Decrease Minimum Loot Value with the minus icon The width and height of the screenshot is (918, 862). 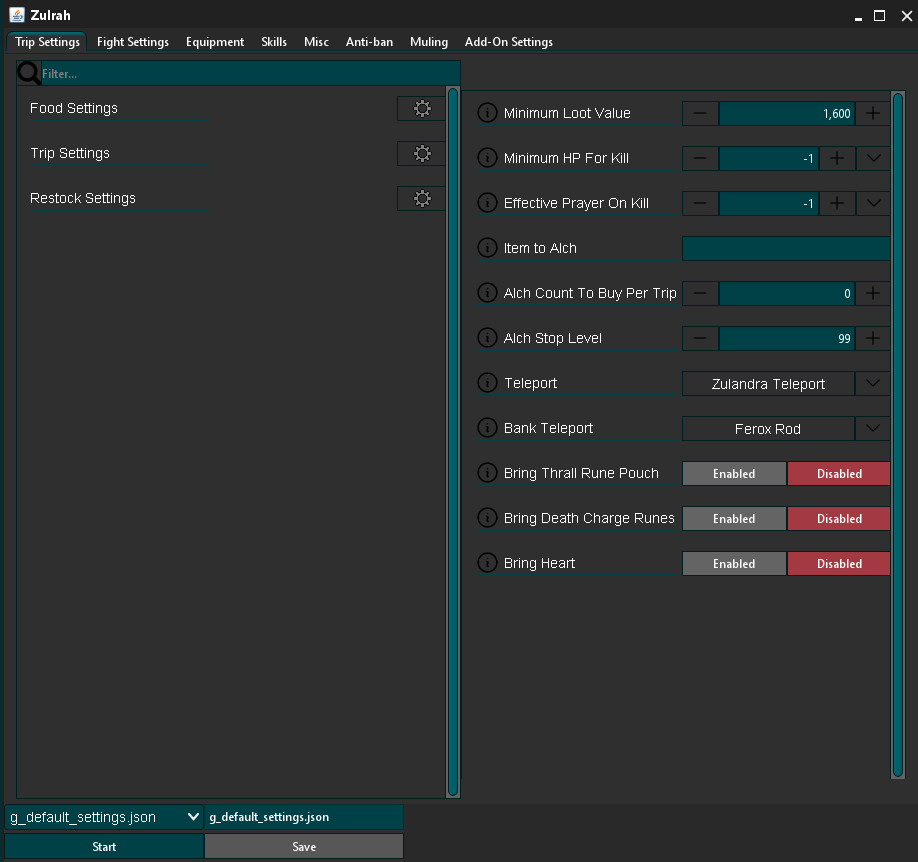tap(700, 113)
